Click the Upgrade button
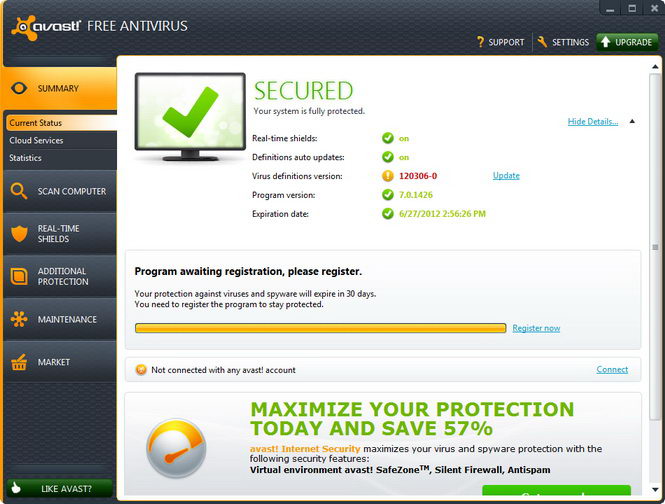Image resolution: width=665 pixels, height=504 pixels. tap(627, 42)
